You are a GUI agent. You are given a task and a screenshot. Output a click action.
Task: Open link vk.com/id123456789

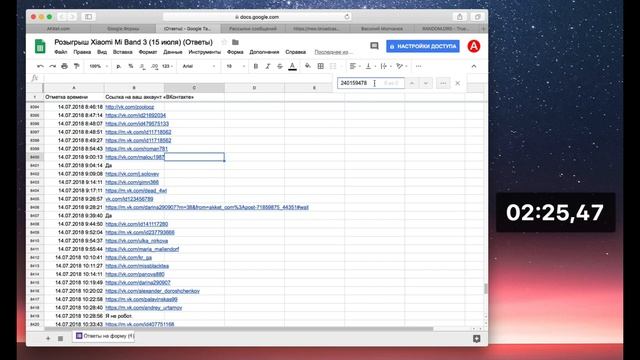(x=129, y=199)
